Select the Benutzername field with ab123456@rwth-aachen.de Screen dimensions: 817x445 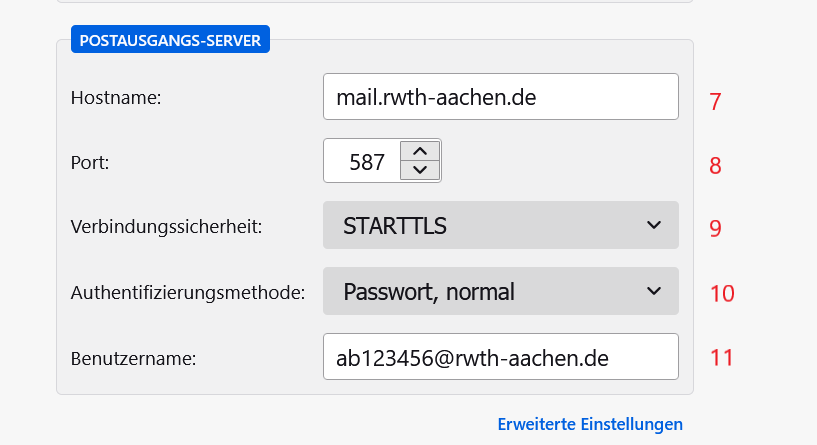coord(500,356)
